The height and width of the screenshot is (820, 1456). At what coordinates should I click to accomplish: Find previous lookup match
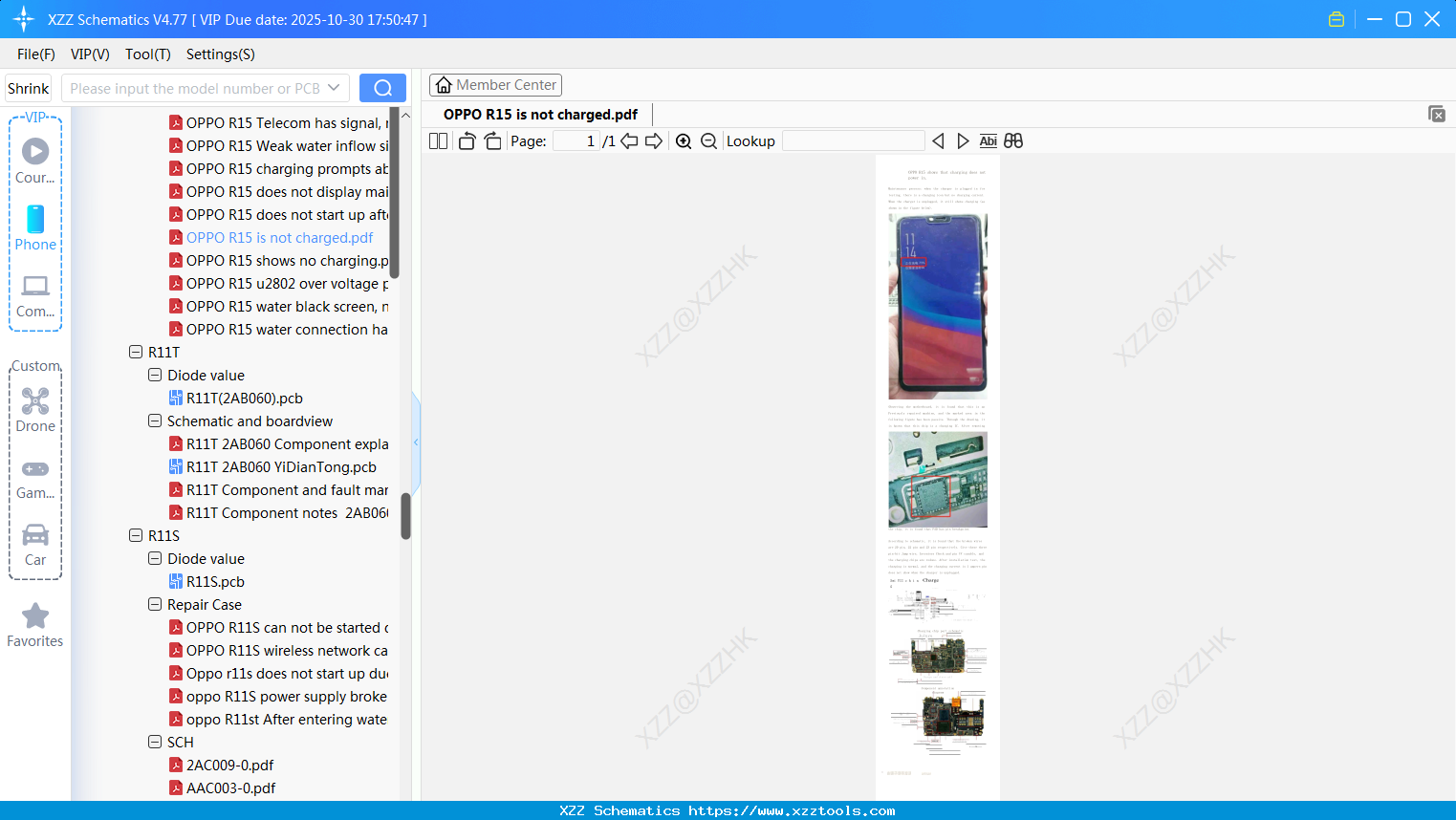pos(938,141)
